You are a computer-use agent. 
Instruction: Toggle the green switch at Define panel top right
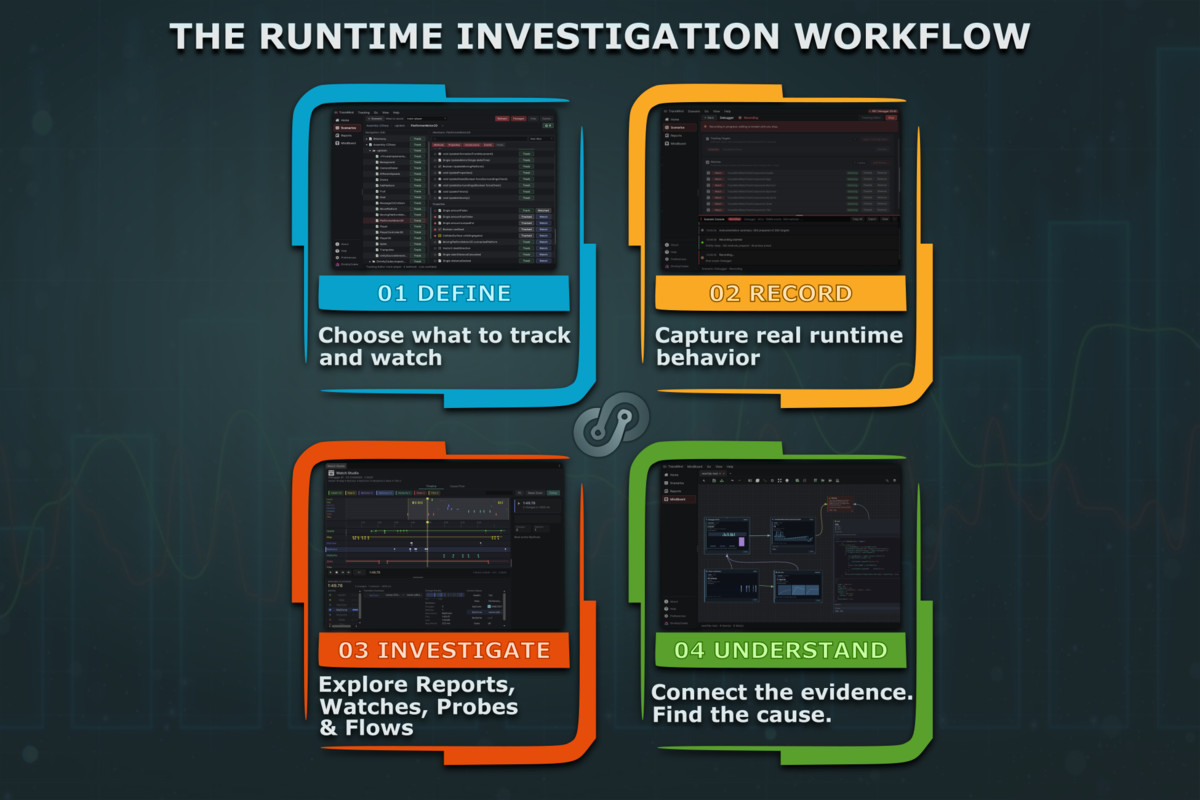[x=548, y=125]
